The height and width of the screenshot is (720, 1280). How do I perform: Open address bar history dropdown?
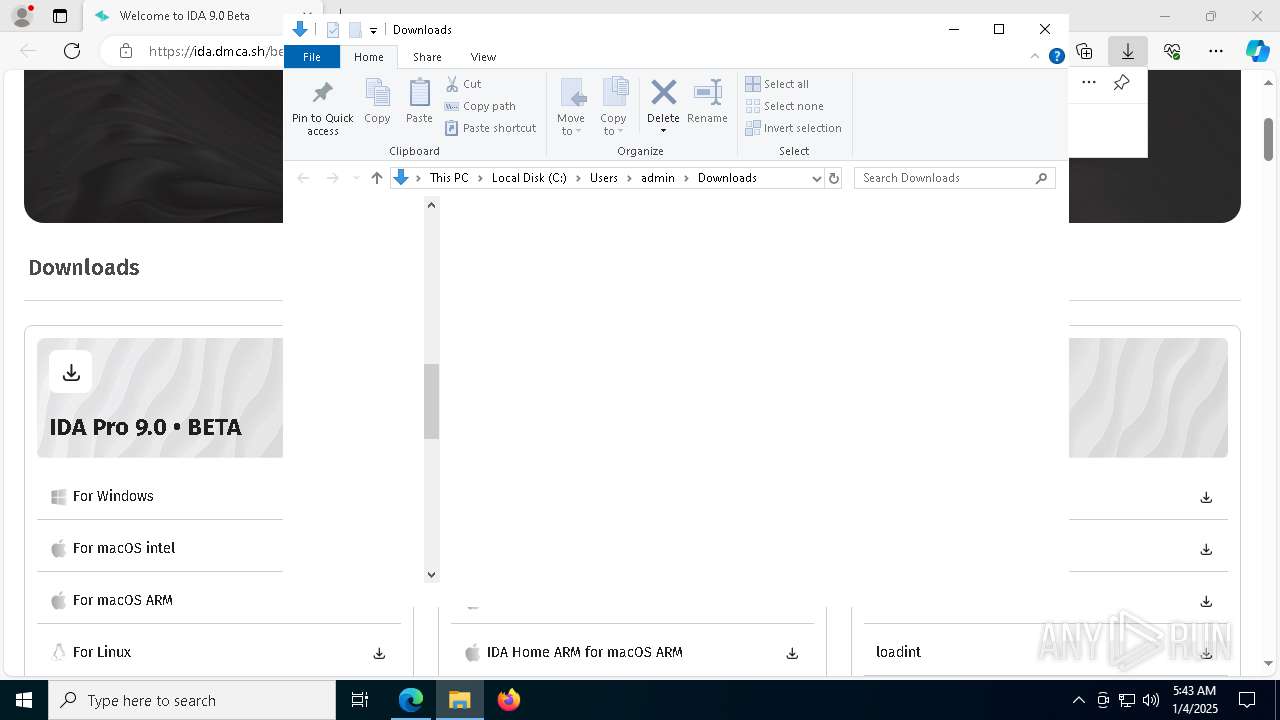[x=816, y=178]
